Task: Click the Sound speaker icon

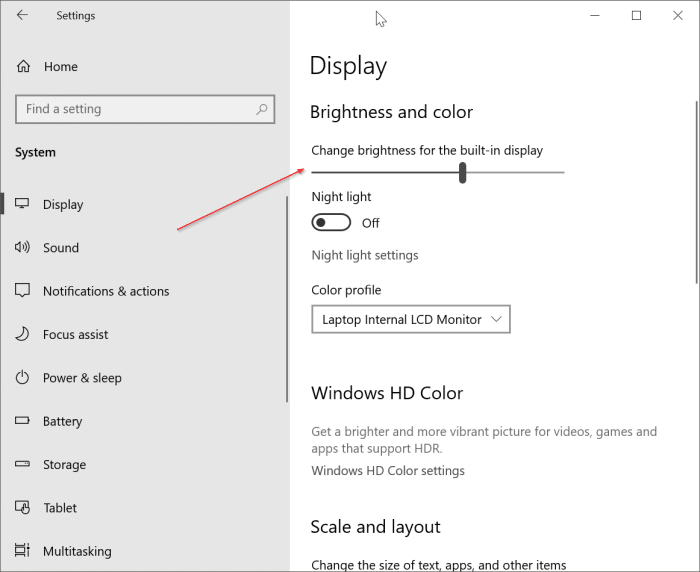Action: pyautogui.click(x=22, y=247)
